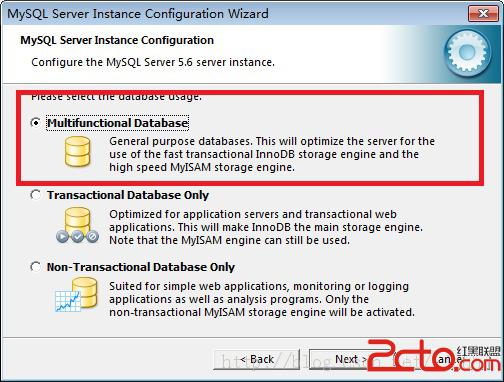Viewport: 504px width, 382px height.
Task: Click the Transactional Database Only label text
Action: click(128, 195)
